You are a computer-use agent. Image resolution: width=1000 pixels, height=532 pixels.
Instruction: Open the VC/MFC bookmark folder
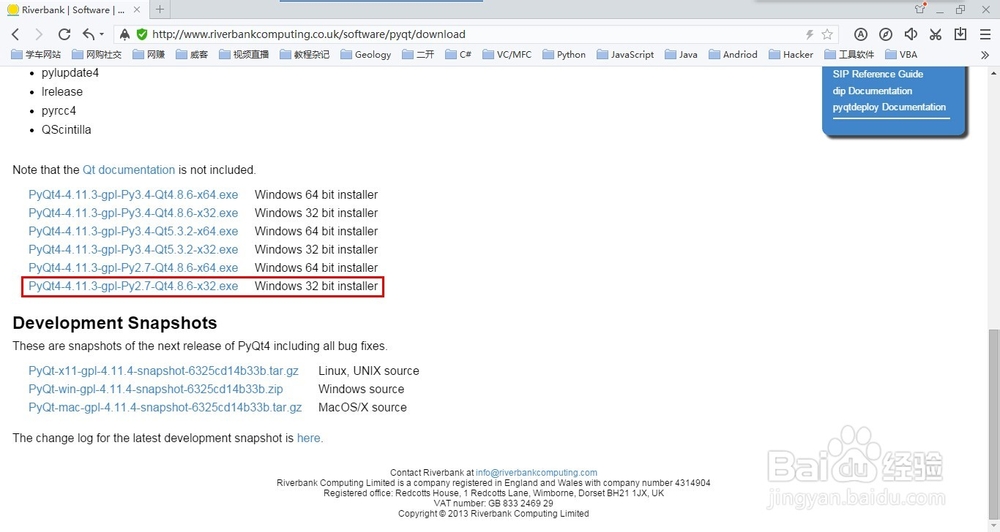point(507,55)
